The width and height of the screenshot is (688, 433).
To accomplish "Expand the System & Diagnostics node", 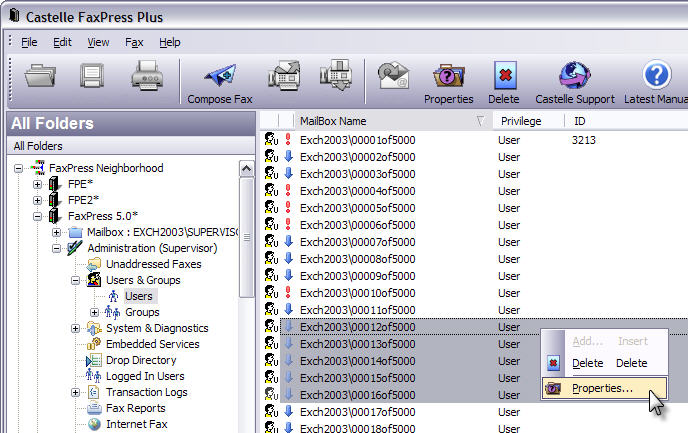I will pyautogui.click(x=75, y=328).
